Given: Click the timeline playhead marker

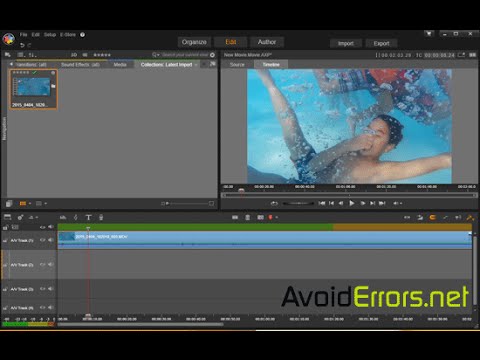Looking at the screenshot, I should click(x=88, y=228).
